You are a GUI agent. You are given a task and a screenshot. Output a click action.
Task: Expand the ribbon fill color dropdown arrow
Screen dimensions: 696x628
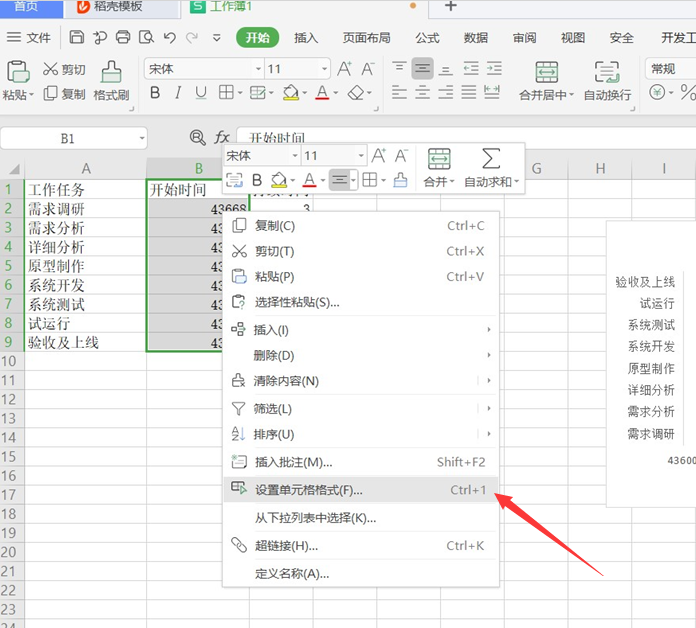click(304, 93)
